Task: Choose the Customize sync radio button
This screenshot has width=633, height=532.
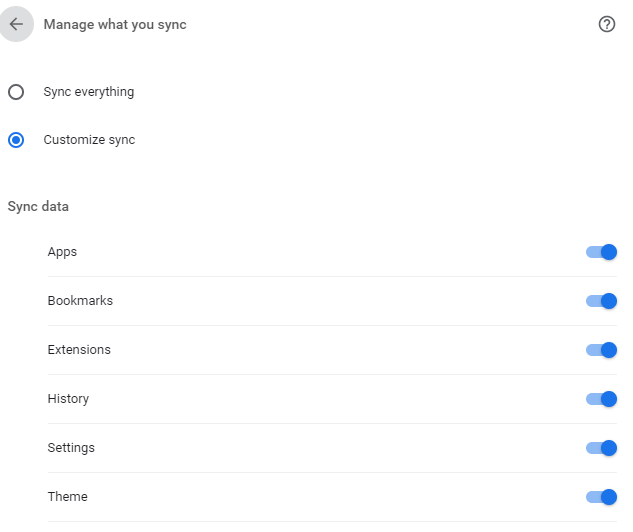Action: [x=16, y=140]
